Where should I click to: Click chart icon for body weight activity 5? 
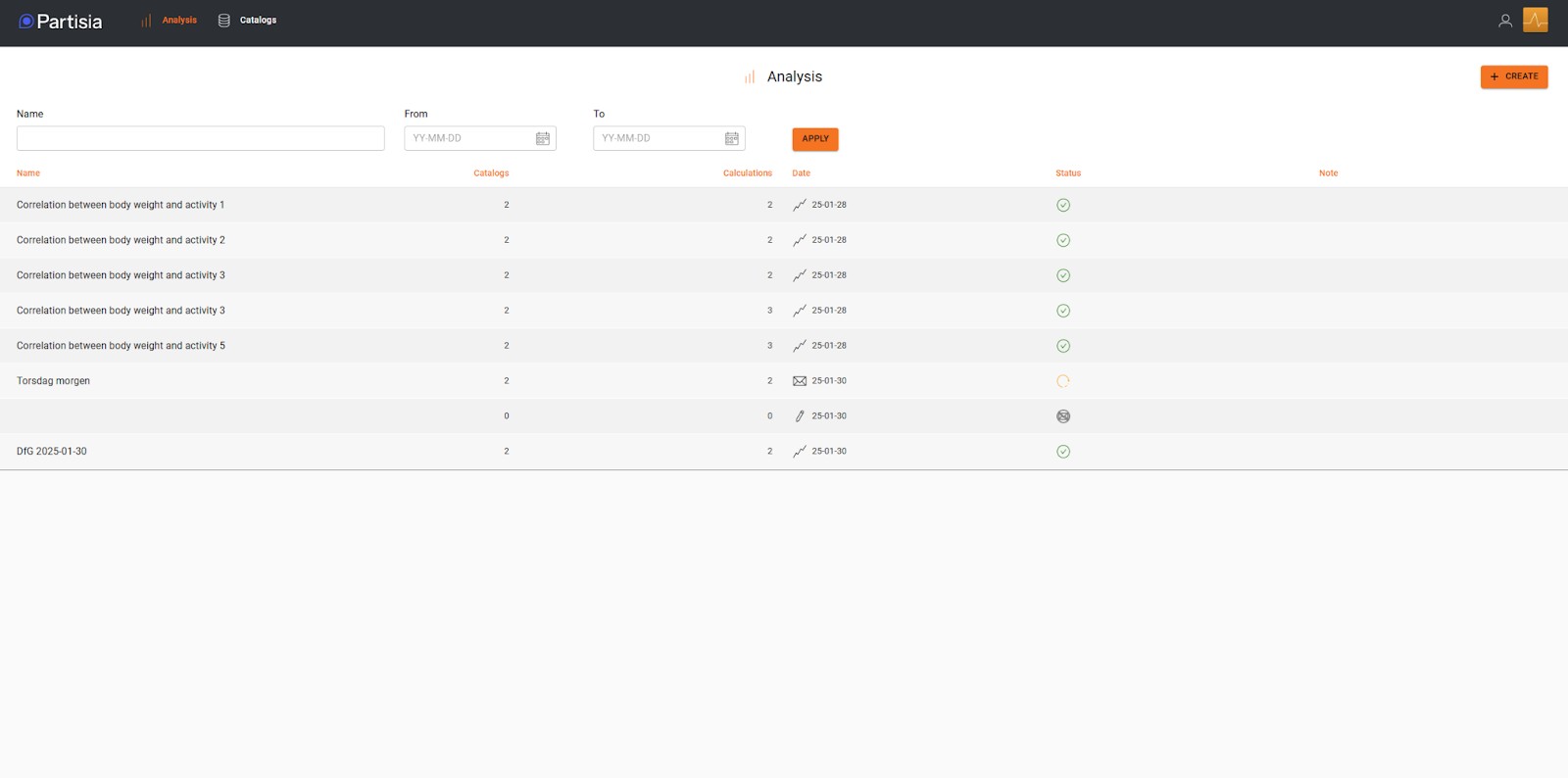pos(800,346)
